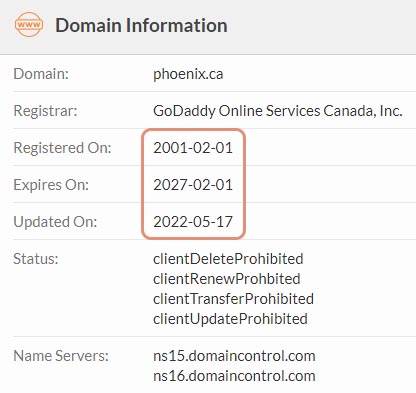Click the clientTransferProhibited status entry
Image resolution: width=416 pixels, height=393 pixels.
click(233, 299)
